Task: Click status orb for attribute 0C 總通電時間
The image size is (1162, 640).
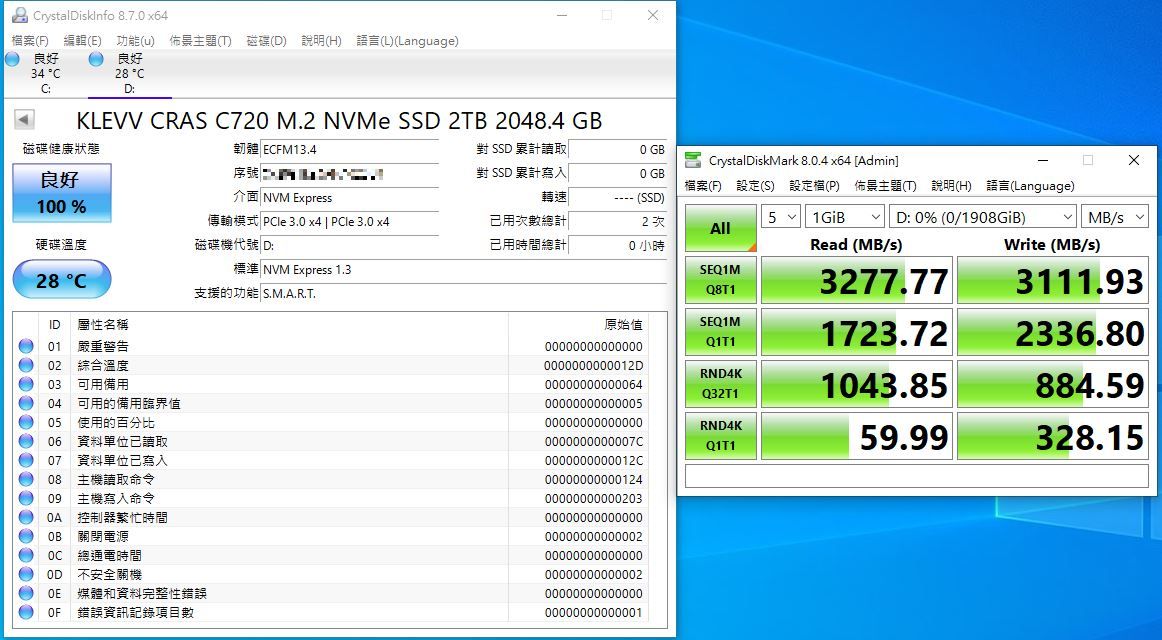Action: point(26,556)
